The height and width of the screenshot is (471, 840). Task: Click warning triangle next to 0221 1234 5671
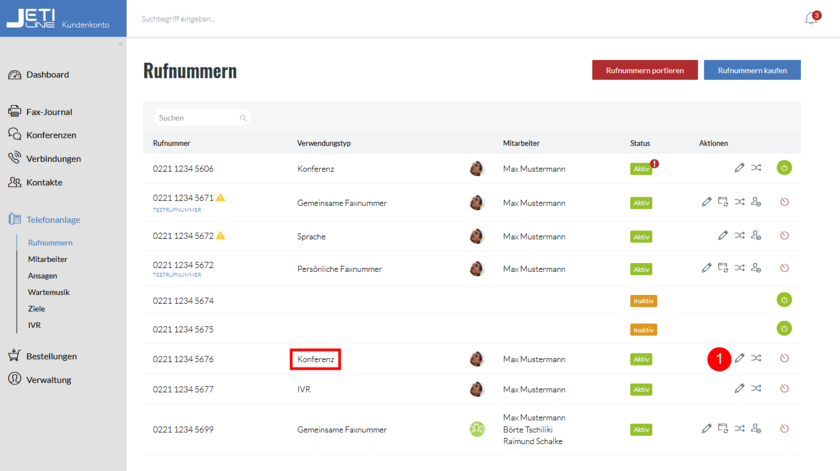click(x=220, y=198)
